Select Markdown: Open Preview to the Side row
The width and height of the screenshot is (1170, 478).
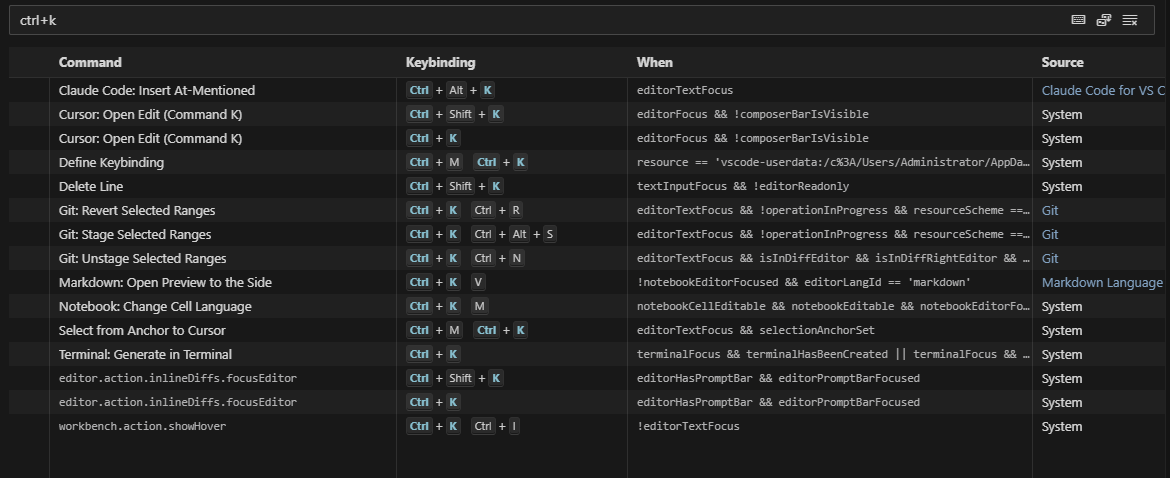[x=165, y=282]
